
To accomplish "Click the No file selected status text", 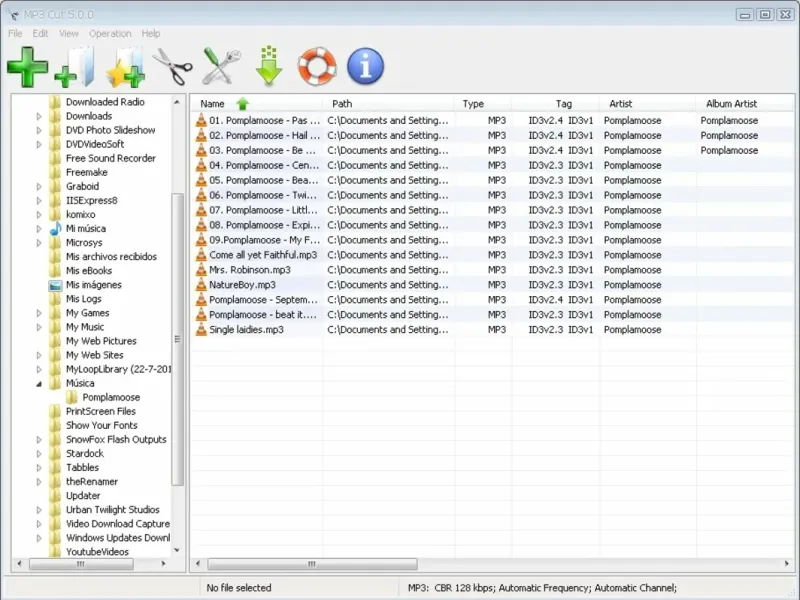I will click(x=239, y=588).
